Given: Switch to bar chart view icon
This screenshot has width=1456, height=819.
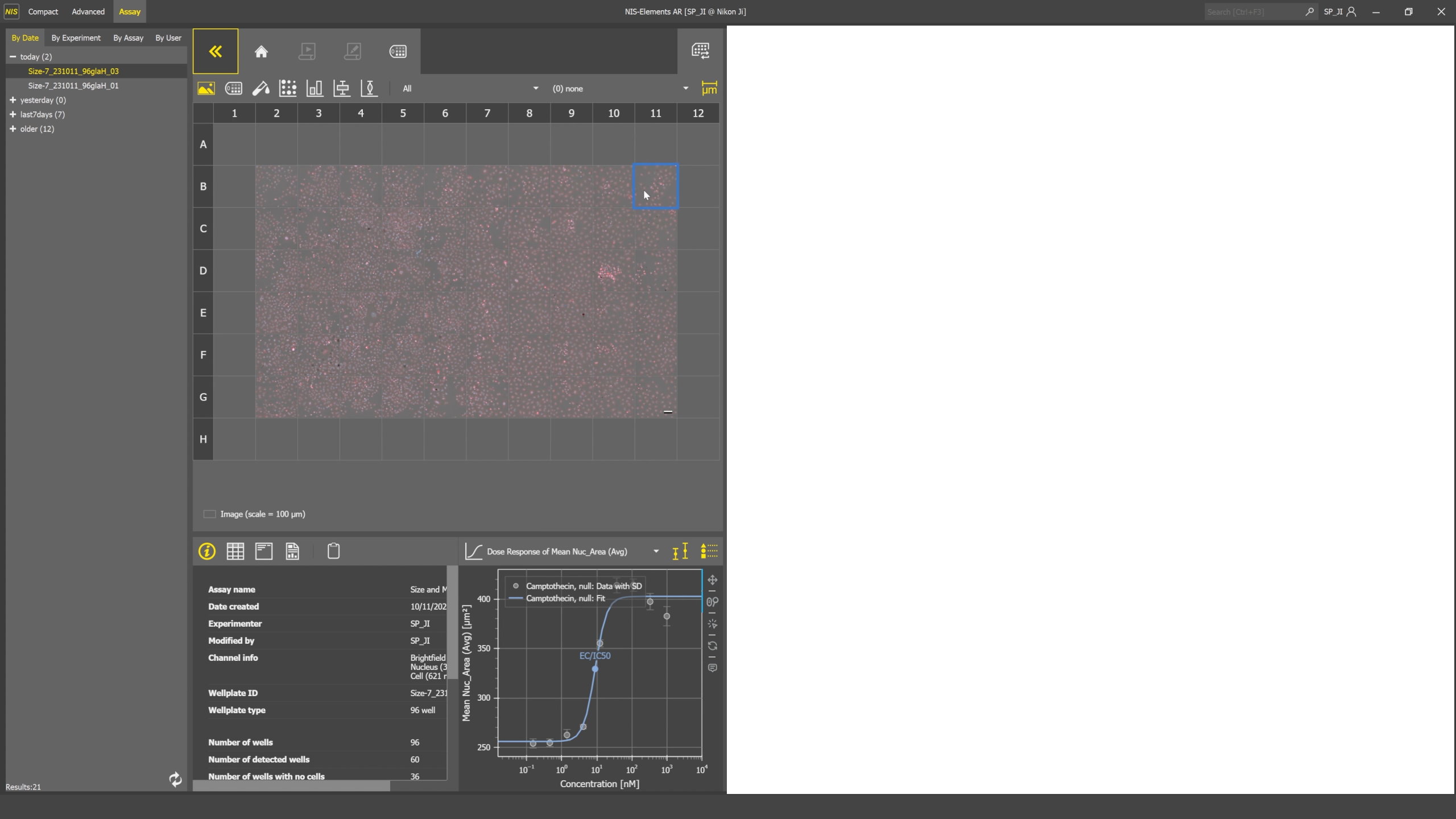Looking at the screenshot, I should 315,88.
